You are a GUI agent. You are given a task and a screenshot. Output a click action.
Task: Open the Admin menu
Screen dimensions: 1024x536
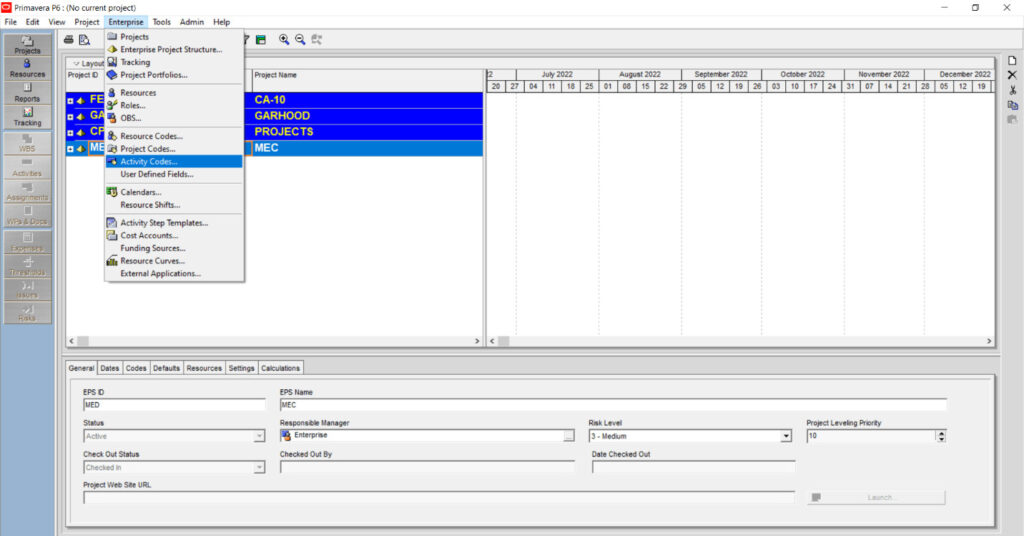(x=192, y=22)
